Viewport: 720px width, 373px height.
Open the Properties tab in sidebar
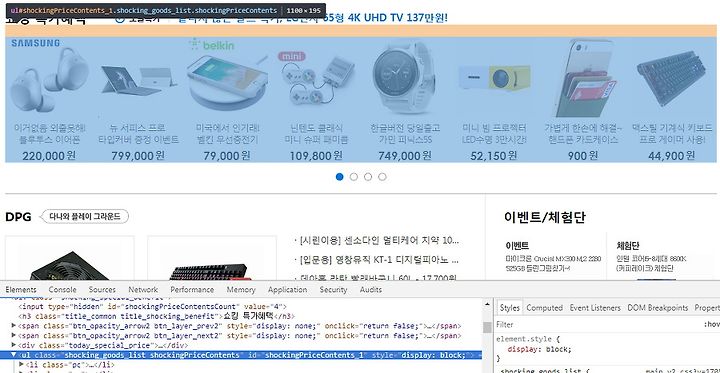coord(707,308)
